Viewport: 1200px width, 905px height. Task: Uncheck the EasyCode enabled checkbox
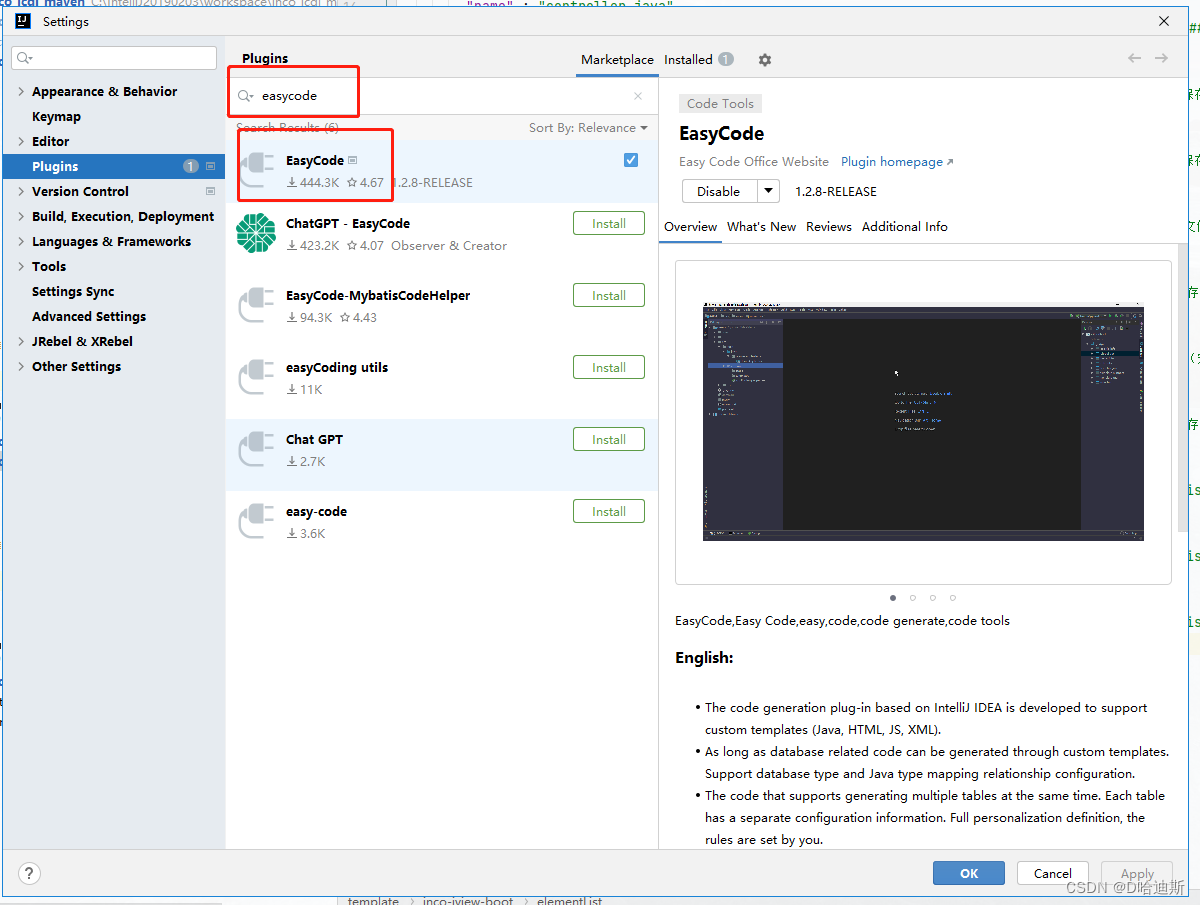631,159
